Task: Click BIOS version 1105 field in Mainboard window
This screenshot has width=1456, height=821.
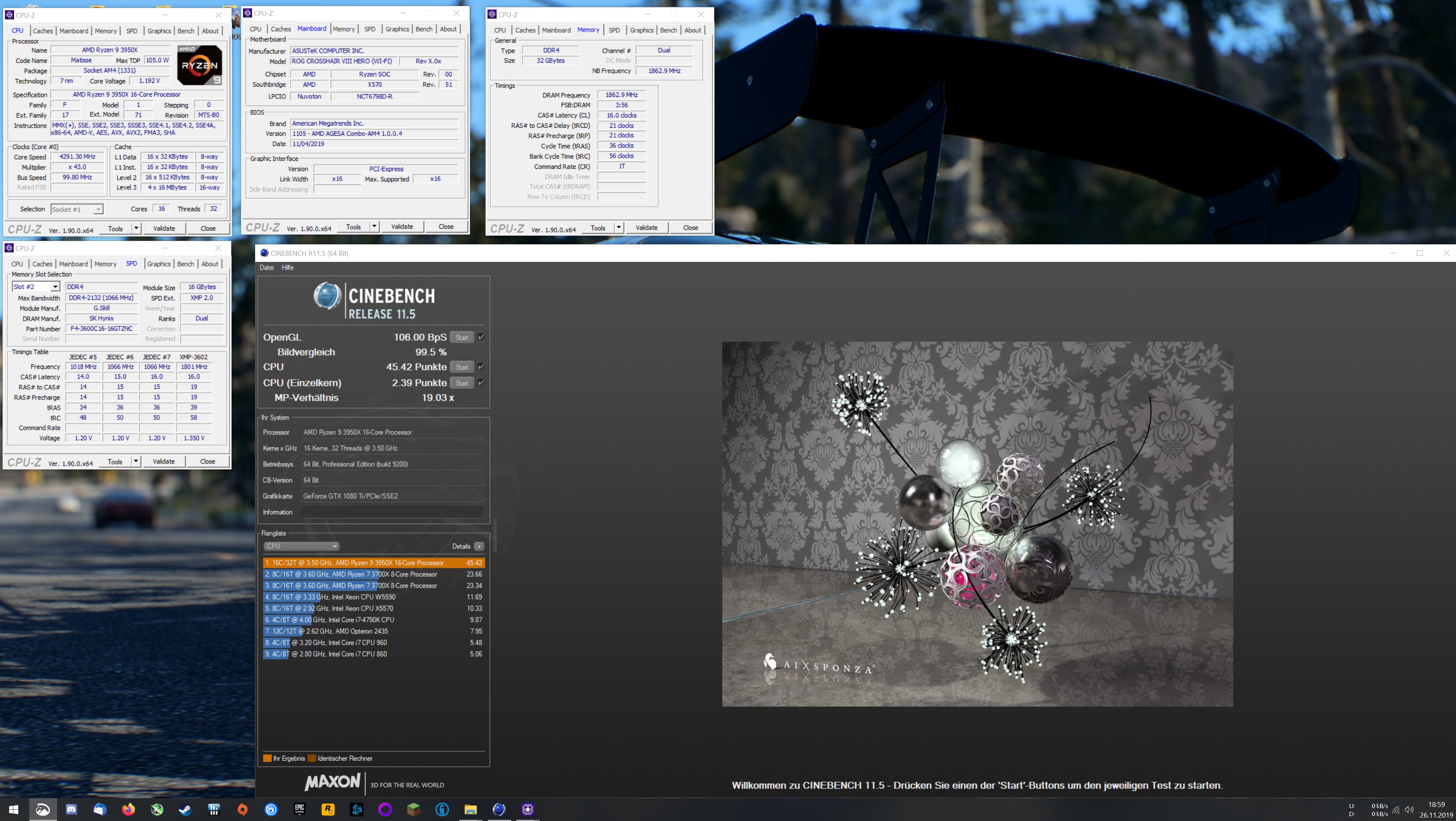Action: (x=374, y=133)
